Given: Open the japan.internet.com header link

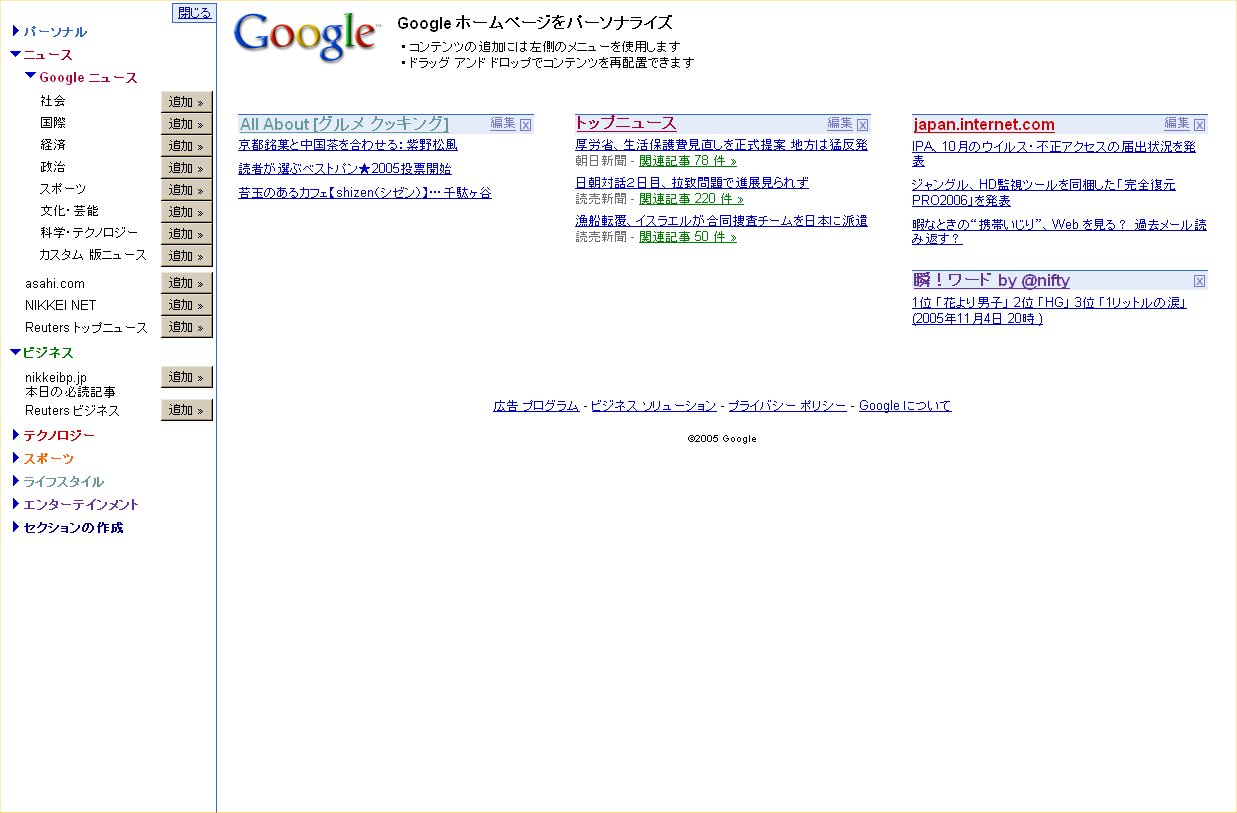Looking at the screenshot, I should pos(984,125).
